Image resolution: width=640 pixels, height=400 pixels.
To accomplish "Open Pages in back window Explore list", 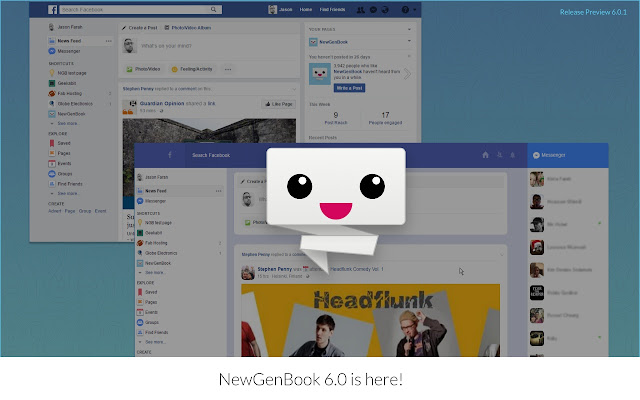I will pyautogui.click(x=60, y=153).
